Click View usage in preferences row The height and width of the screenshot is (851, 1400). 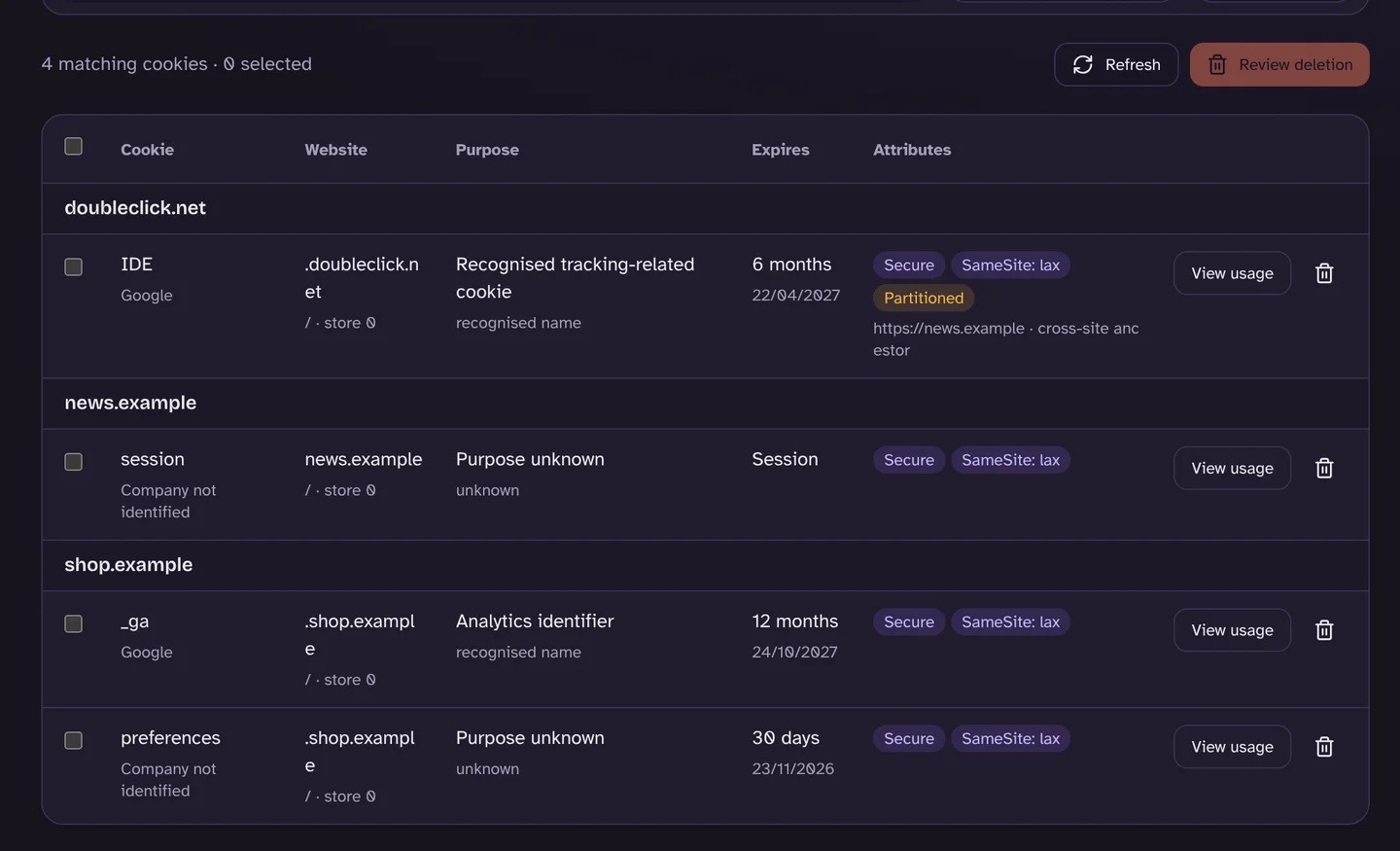(1232, 747)
